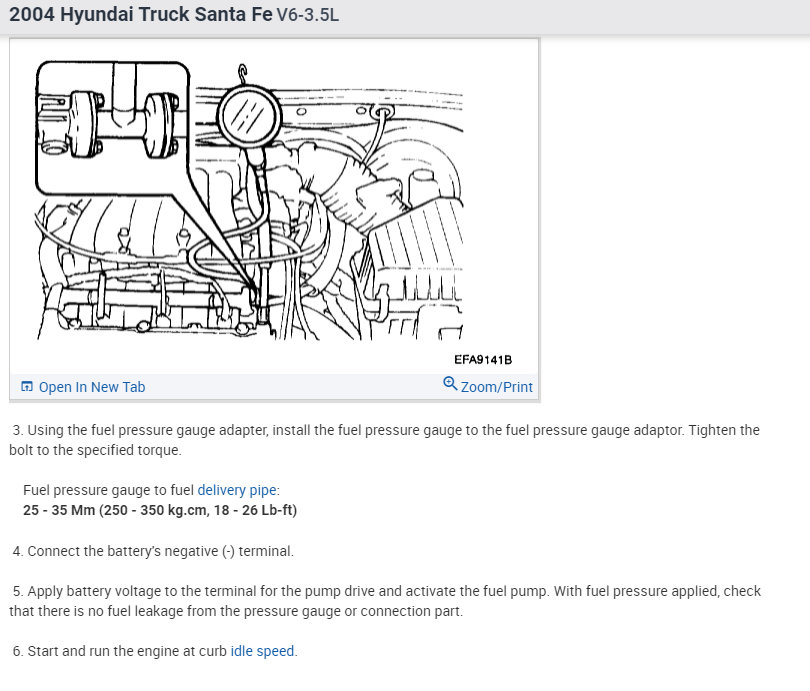Click the magnifying glass zoom icon

[450, 384]
